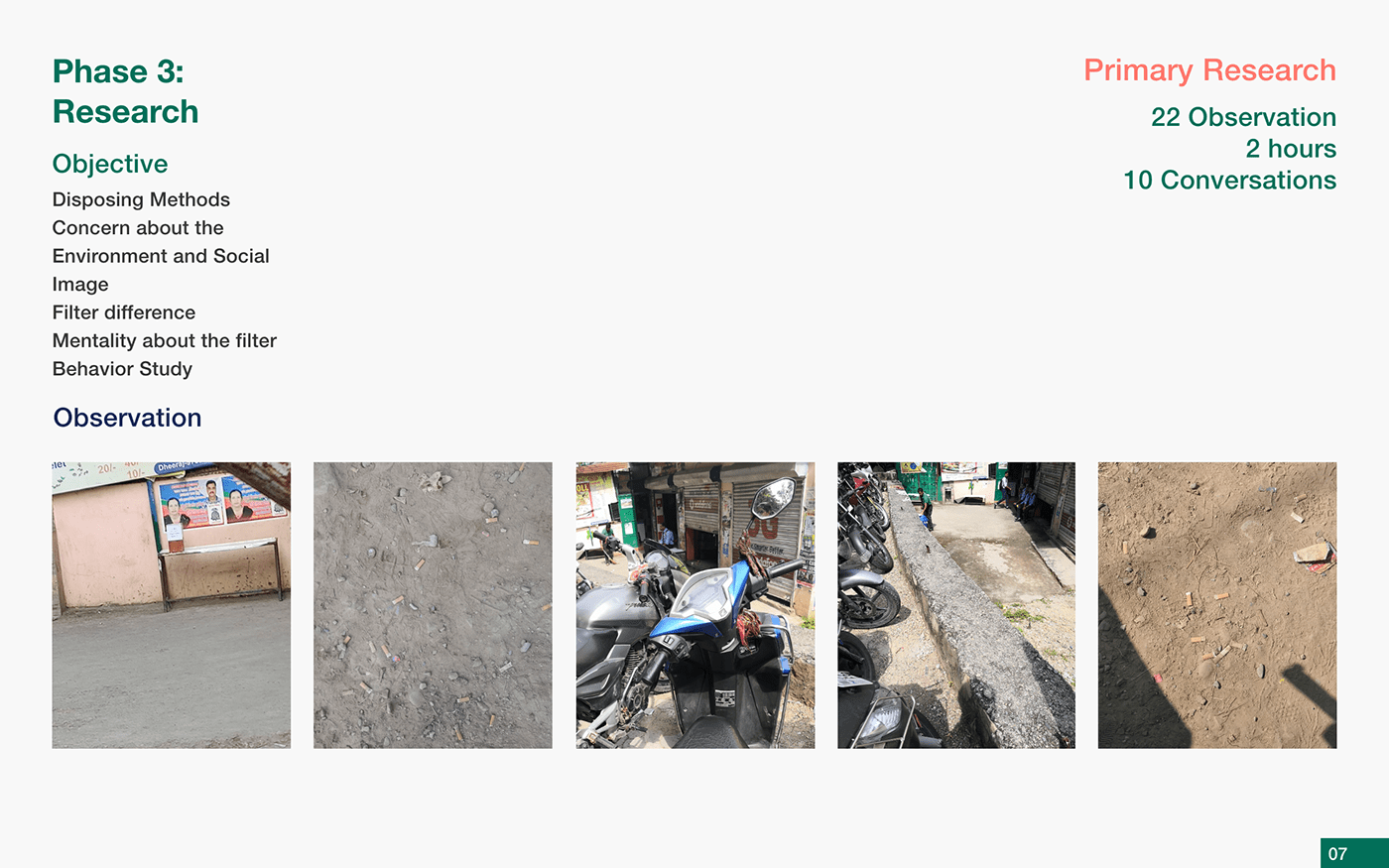This screenshot has height=868, width=1389.
Task: Click the Disposing Methods line
Action: tap(141, 199)
